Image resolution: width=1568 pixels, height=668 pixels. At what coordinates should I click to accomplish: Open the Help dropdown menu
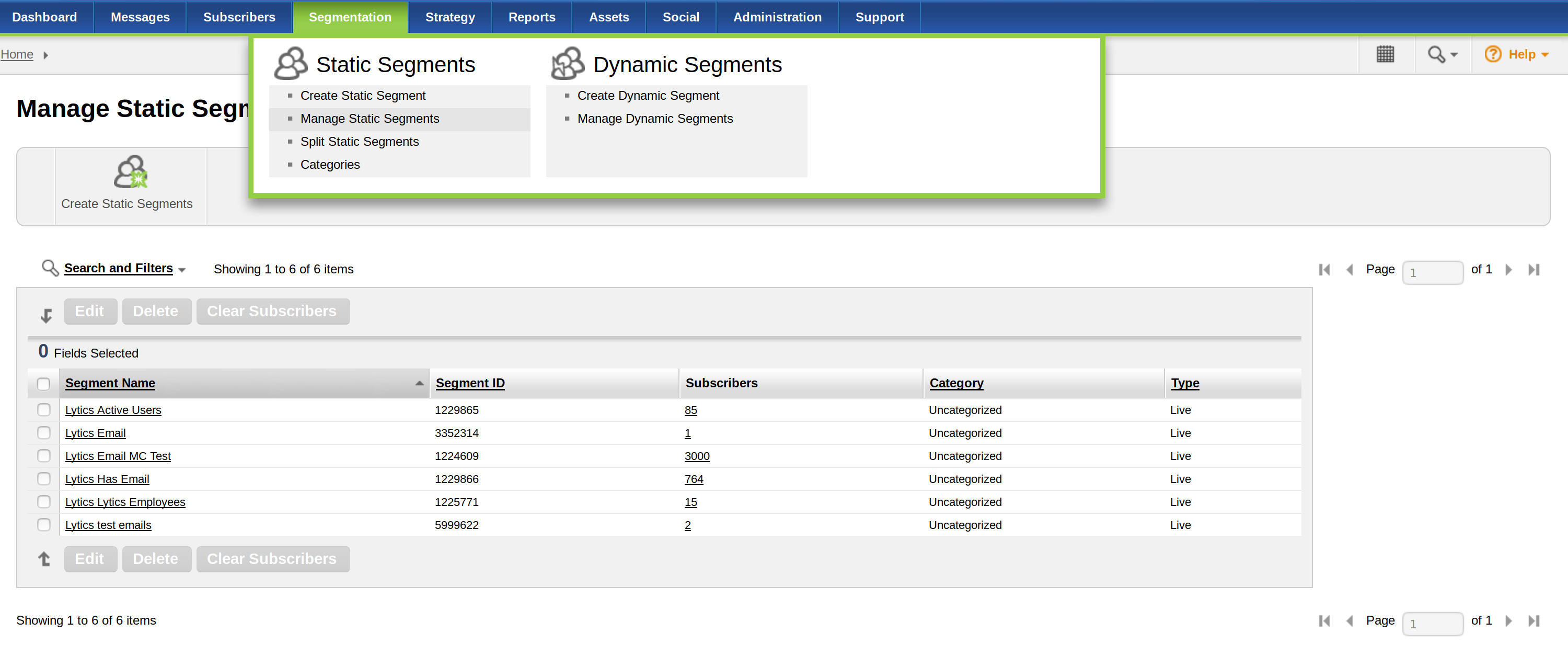point(1544,55)
